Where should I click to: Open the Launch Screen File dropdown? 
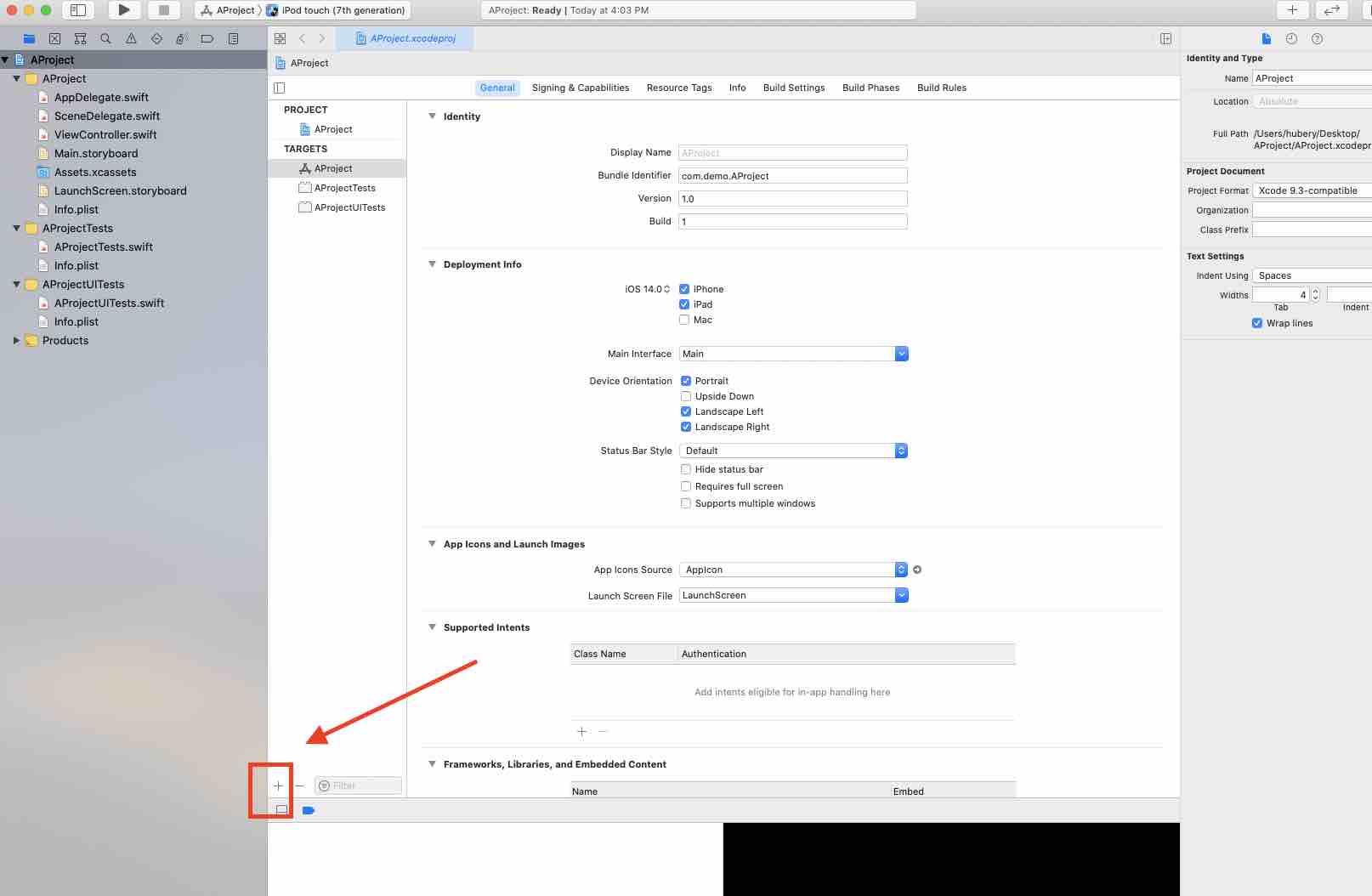click(x=902, y=595)
